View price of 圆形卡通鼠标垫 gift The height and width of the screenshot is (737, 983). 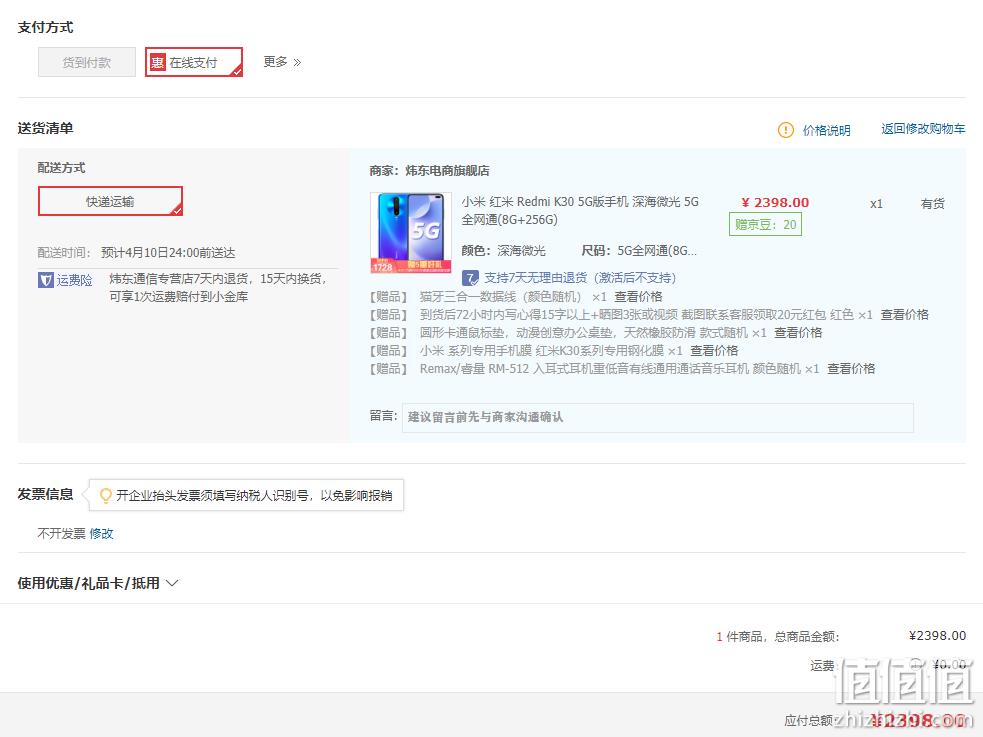[797, 333]
